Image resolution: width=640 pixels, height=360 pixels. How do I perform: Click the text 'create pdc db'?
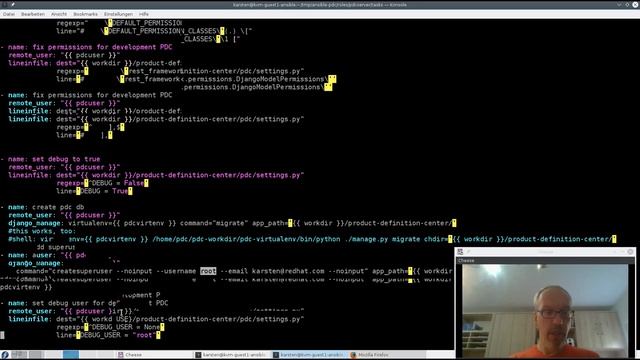tap(58, 207)
